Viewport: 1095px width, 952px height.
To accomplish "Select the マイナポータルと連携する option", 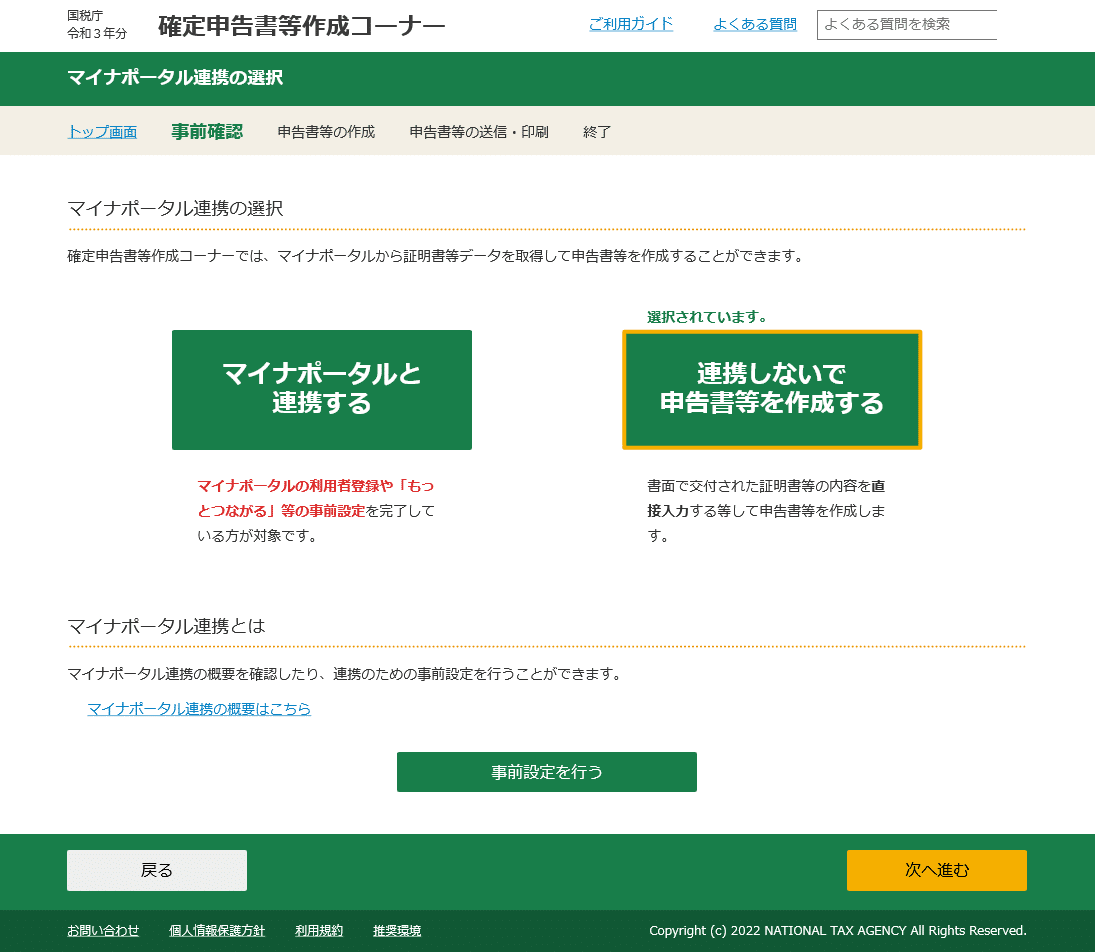I will pos(321,389).
